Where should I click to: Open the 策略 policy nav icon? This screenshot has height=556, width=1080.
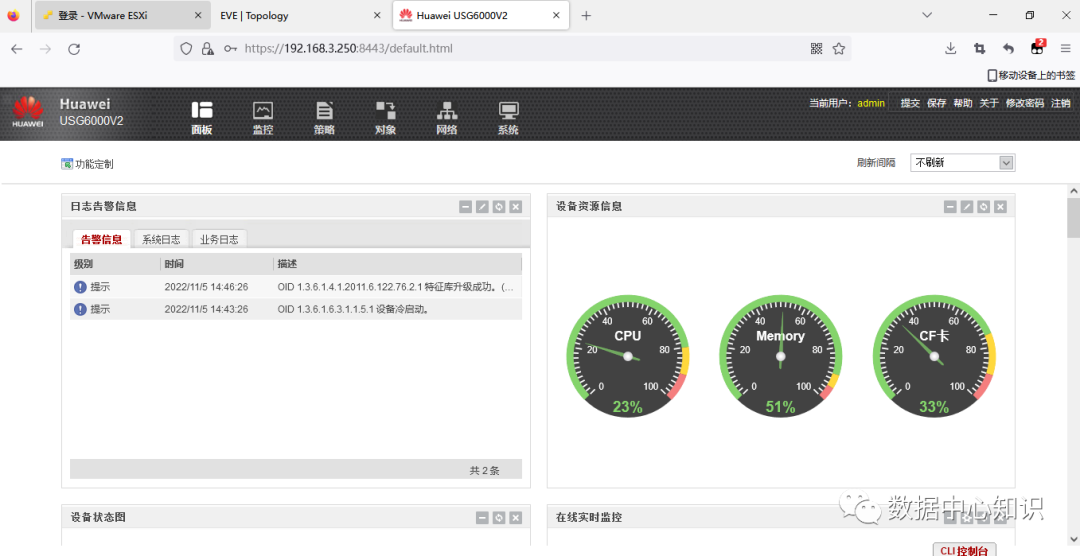(324, 117)
